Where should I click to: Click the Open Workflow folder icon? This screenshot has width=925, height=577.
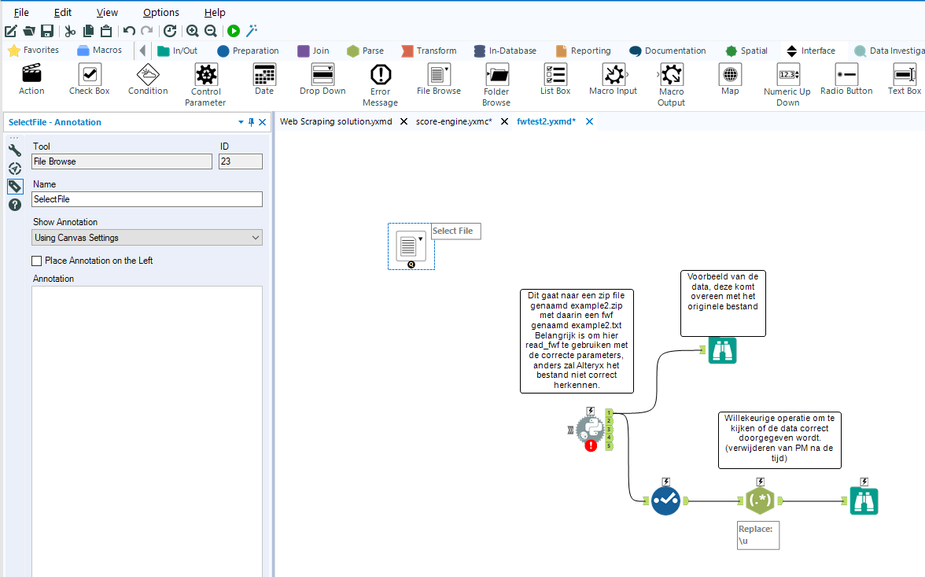pyautogui.click(x=29, y=31)
